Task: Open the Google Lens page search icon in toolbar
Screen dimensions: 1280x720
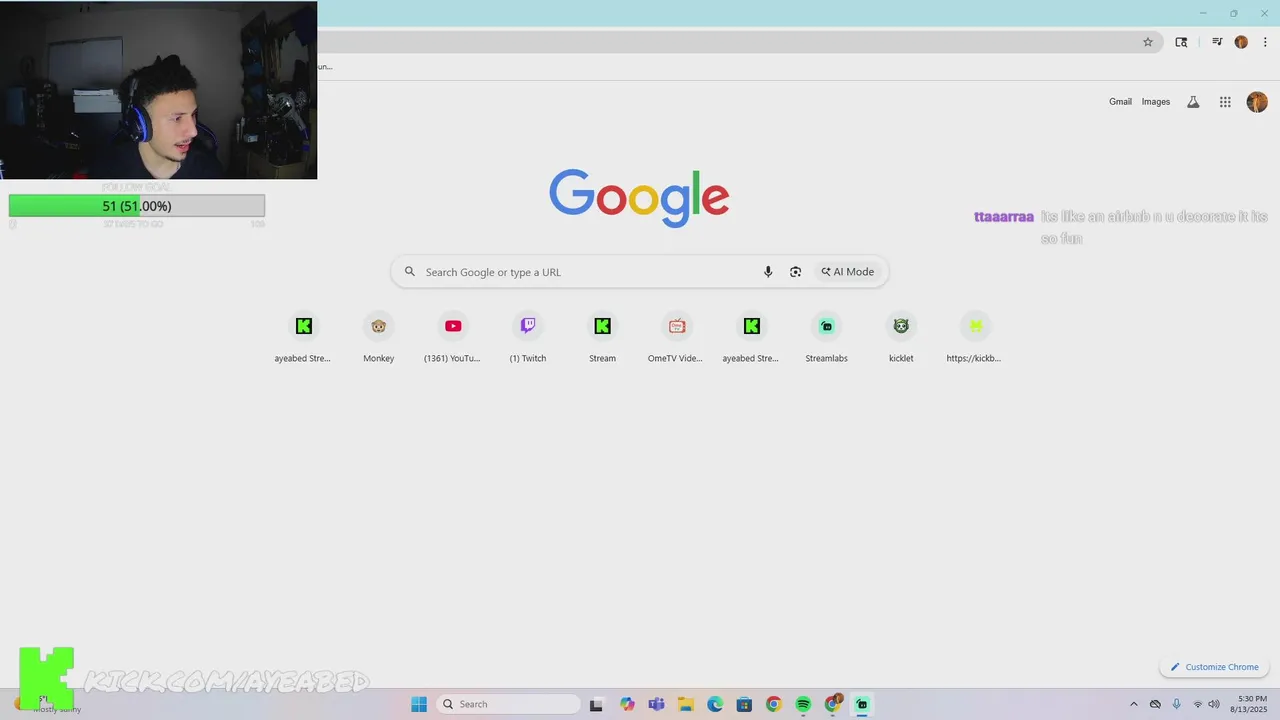Action: coord(1181,42)
